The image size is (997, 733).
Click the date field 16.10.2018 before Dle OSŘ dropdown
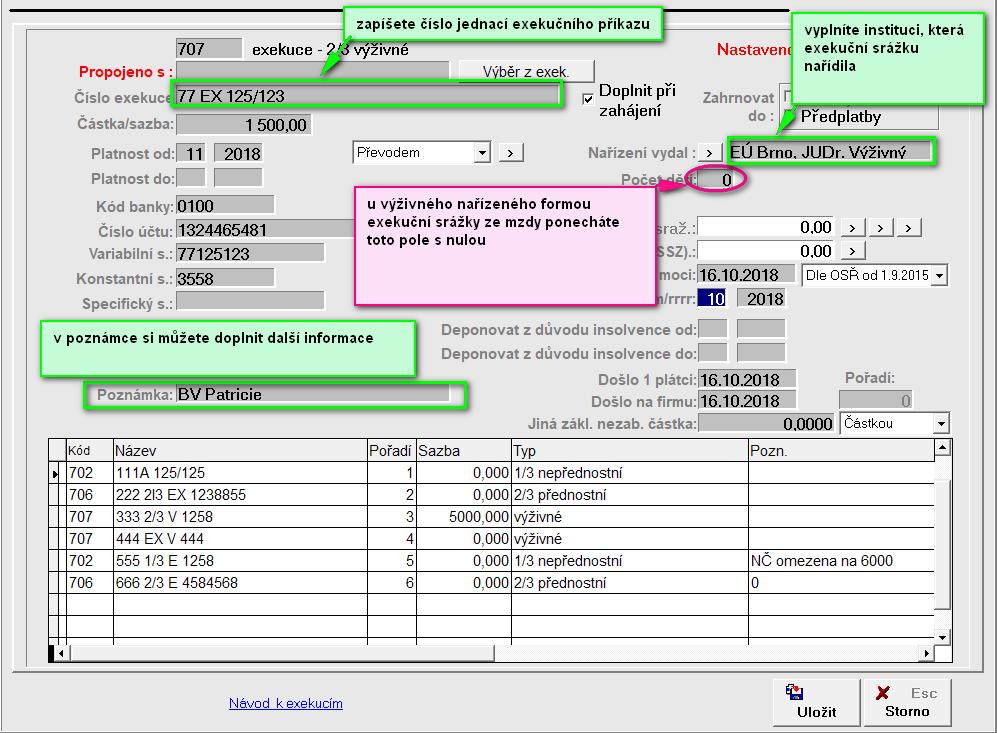[x=746, y=275]
